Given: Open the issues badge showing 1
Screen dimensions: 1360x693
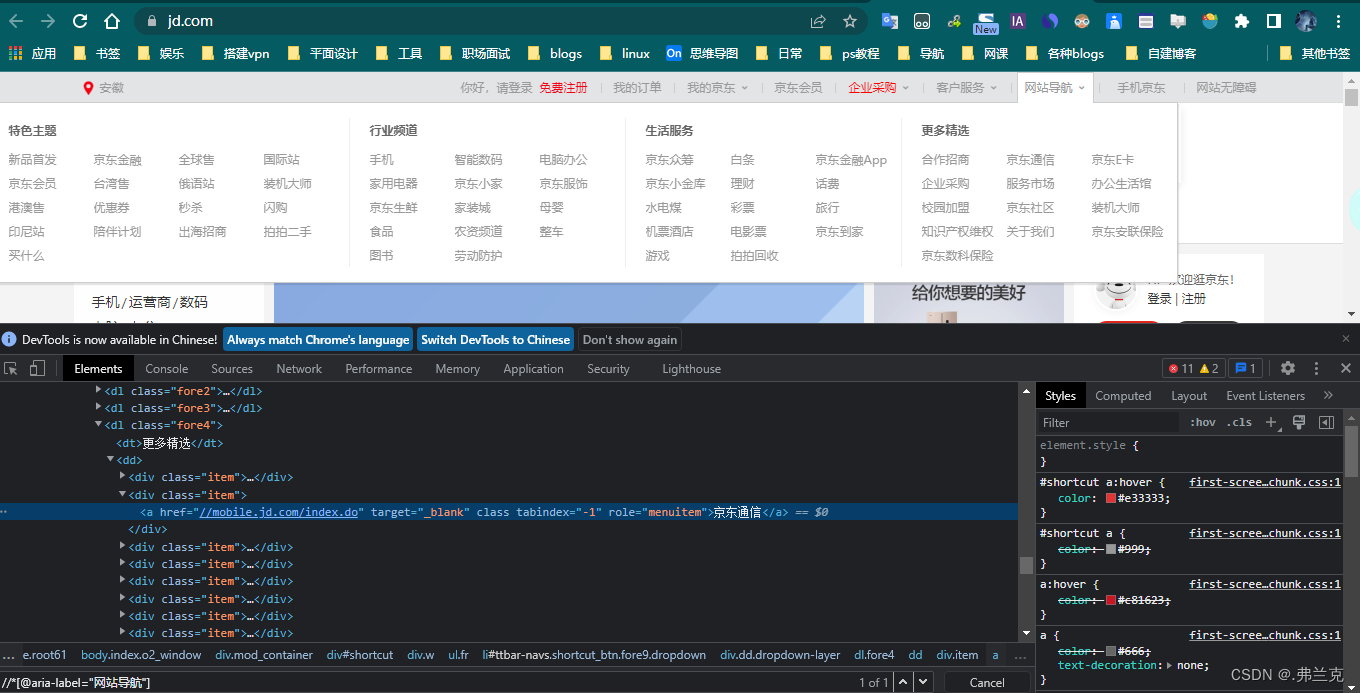Looking at the screenshot, I should (1245, 369).
